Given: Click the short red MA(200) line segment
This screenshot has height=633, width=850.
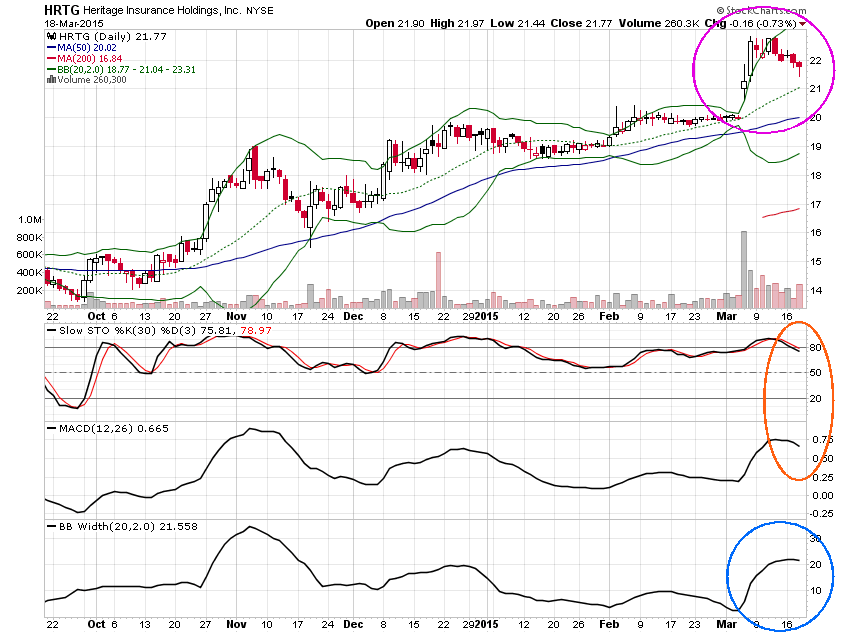Looking at the screenshot, I should pyautogui.click(x=781, y=213).
